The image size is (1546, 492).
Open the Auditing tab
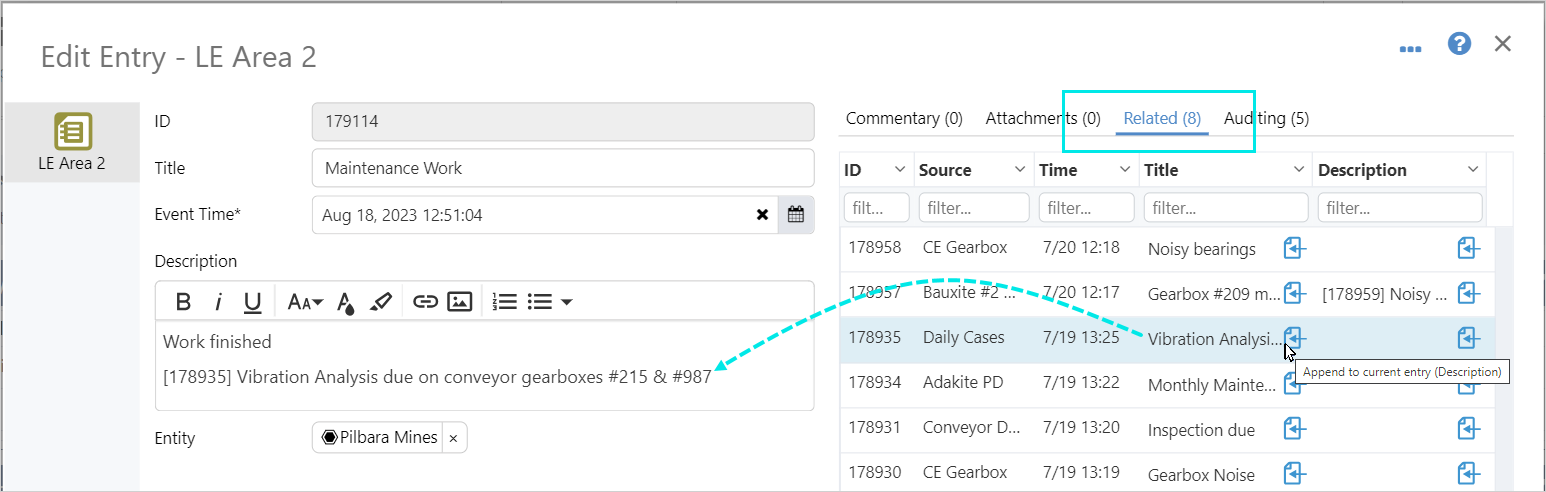click(x=1266, y=118)
